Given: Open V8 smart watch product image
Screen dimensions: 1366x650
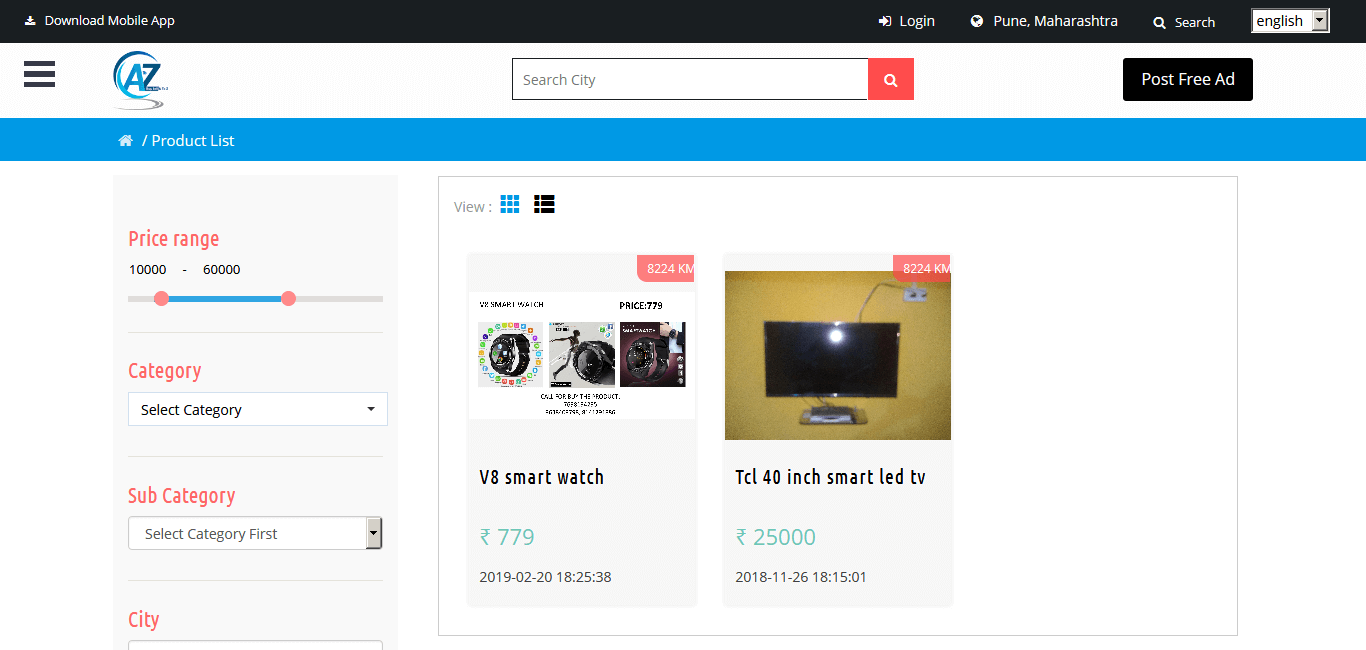Looking at the screenshot, I should pos(582,355).
